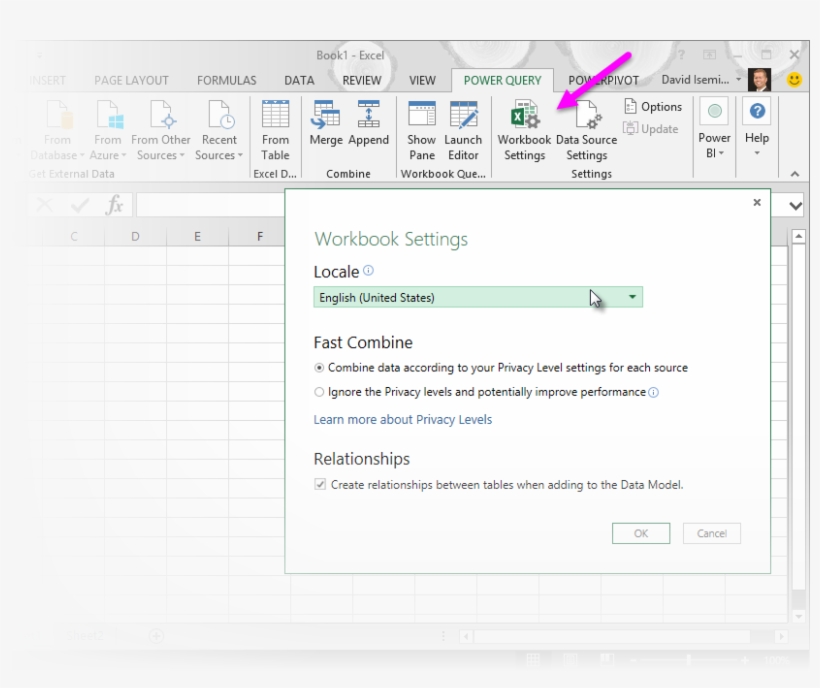Expand the formula bar chevron
The width and height of the screenshot is (820, 688).
pos(795,206)
